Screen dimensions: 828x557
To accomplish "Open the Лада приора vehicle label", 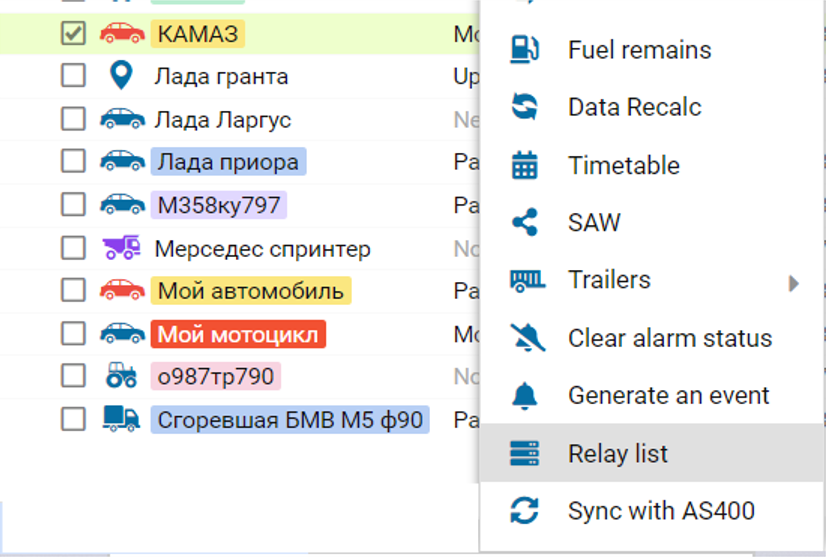I will coord(228,162).
